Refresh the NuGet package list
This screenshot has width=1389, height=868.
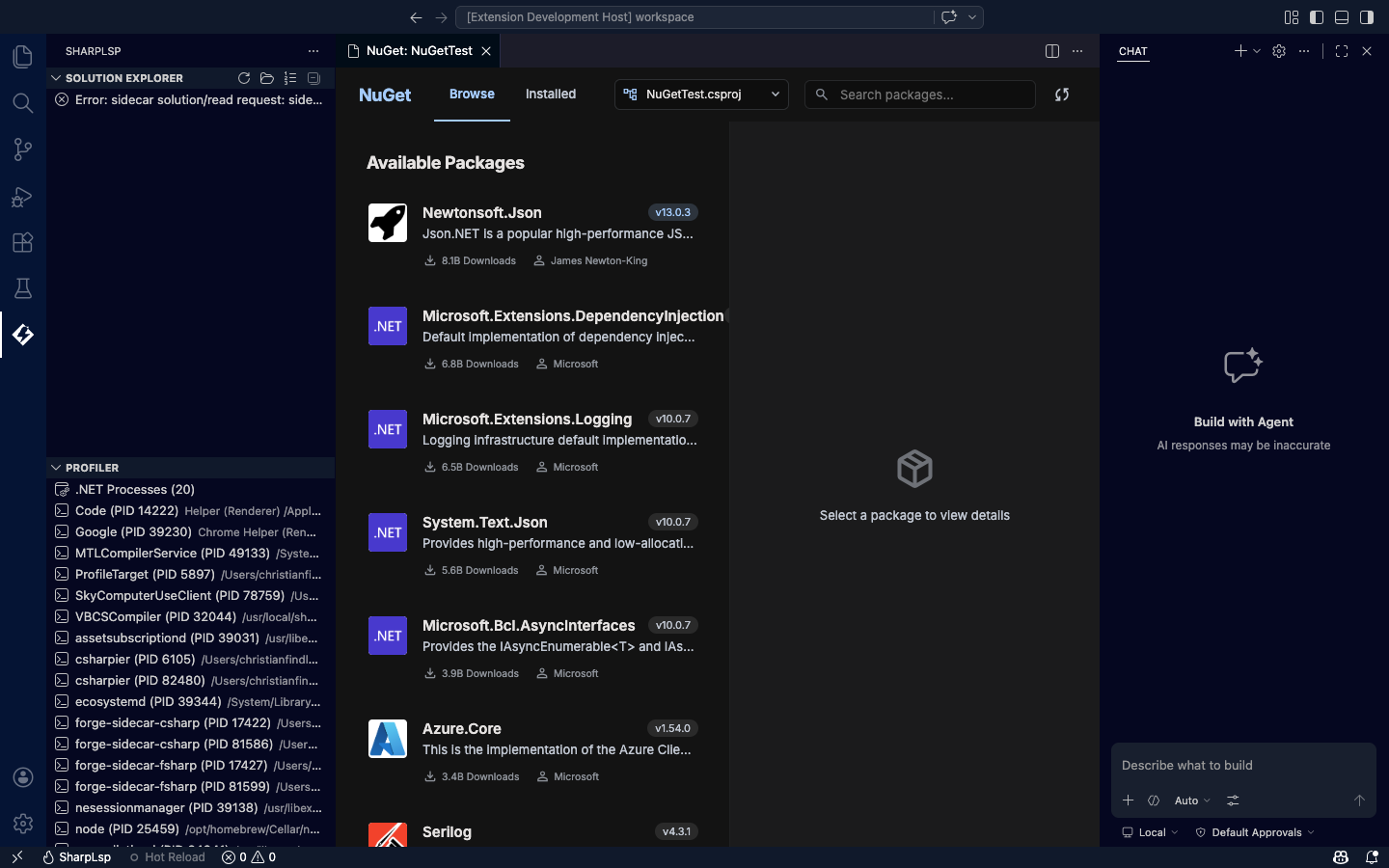point(1062,95)
